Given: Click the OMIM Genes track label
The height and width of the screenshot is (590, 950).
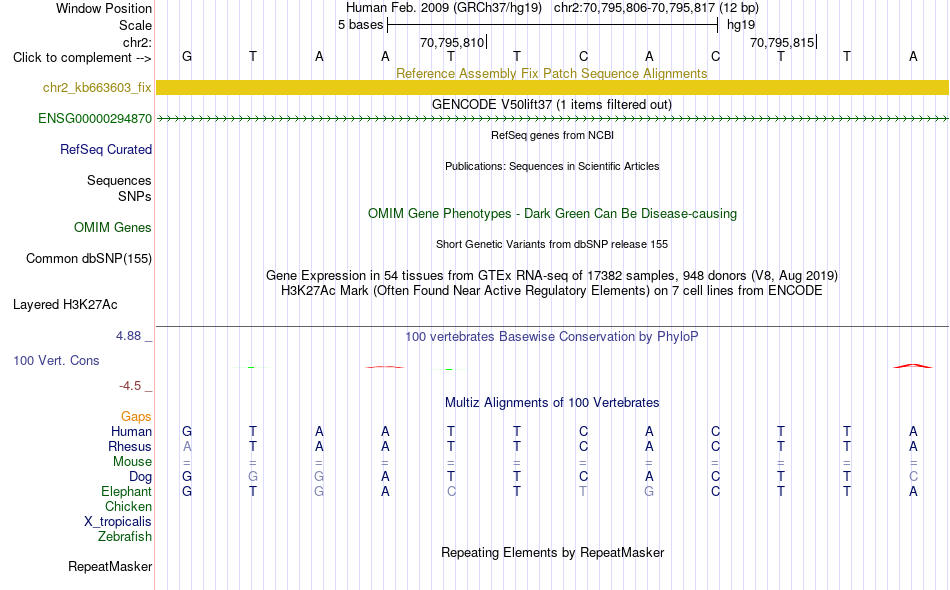Looking at the screenshot, I should [113, 228].
